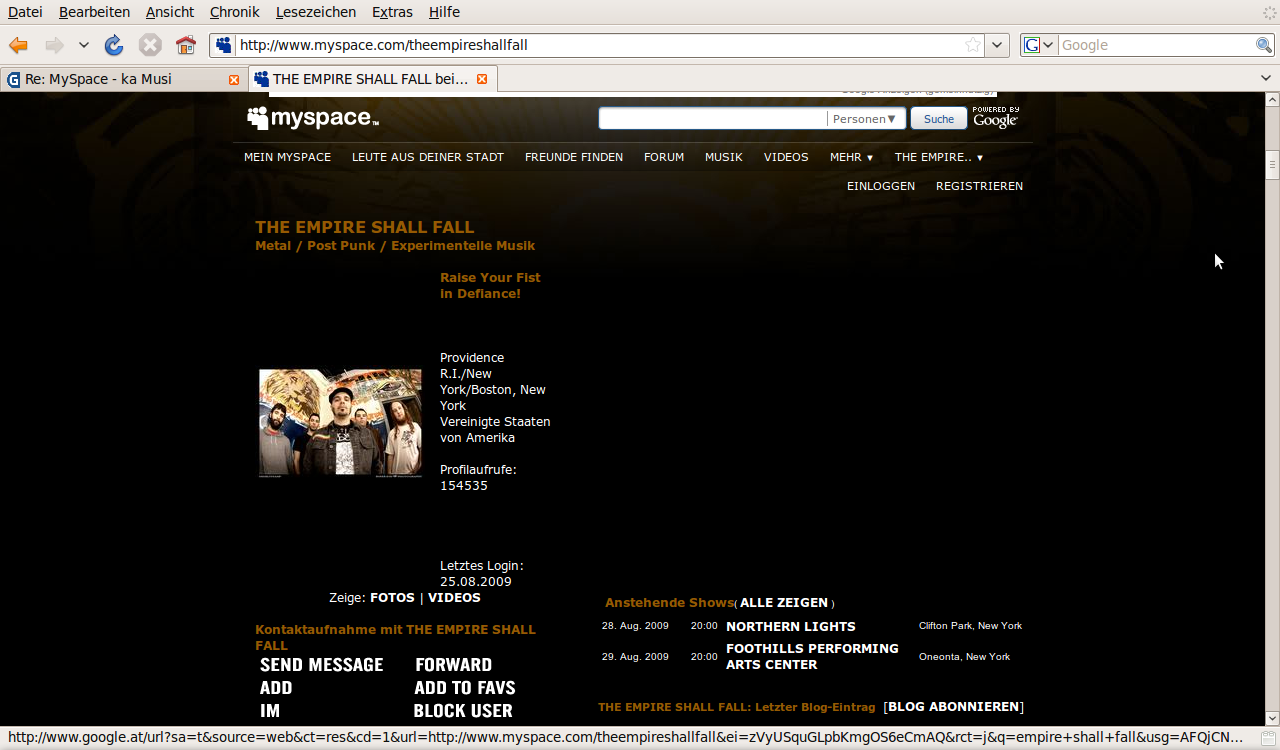Open the Chronik menu
The height and width of the screenshot is (750, 1280).
point(234,12)
